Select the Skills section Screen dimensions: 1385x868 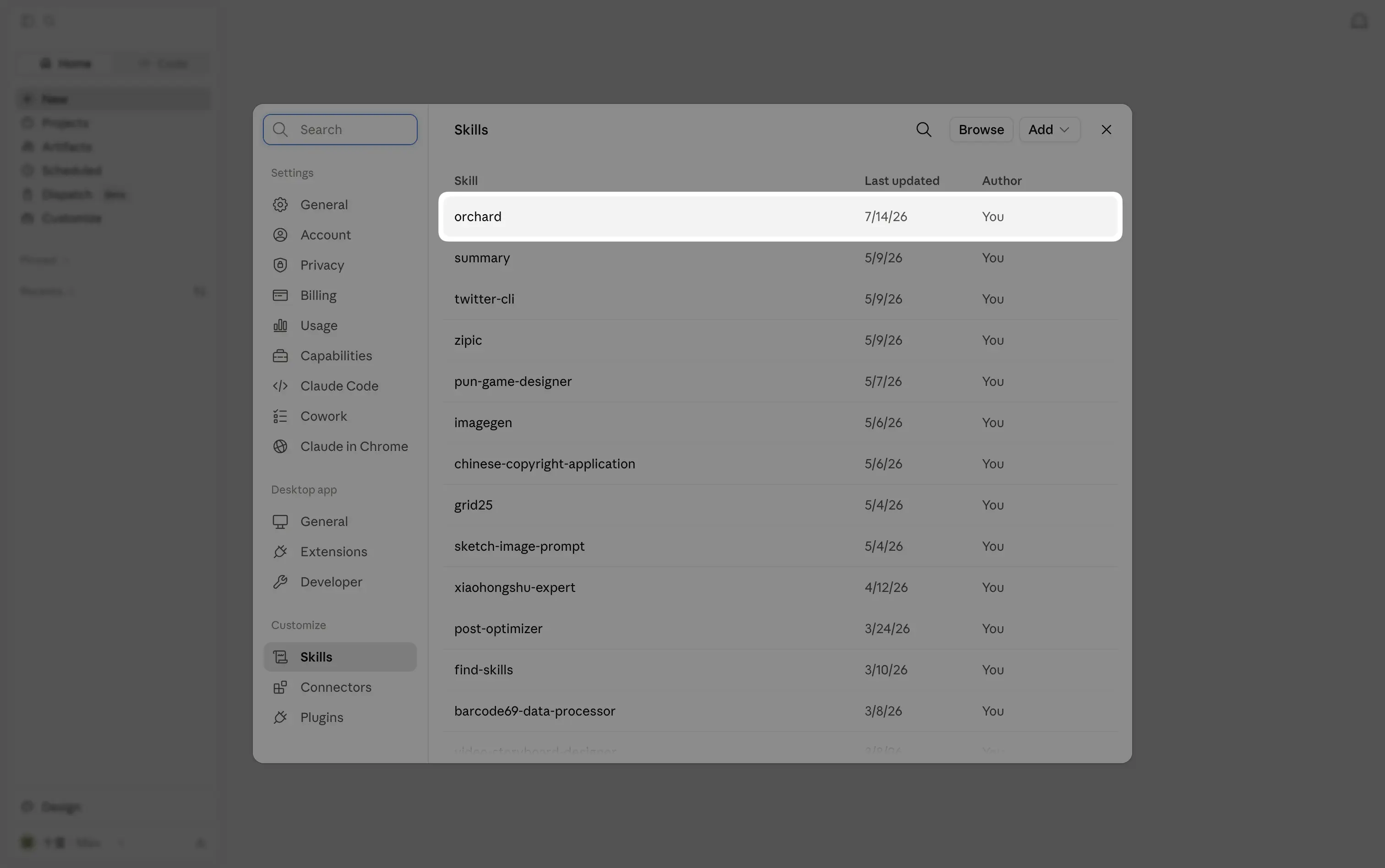340,657
